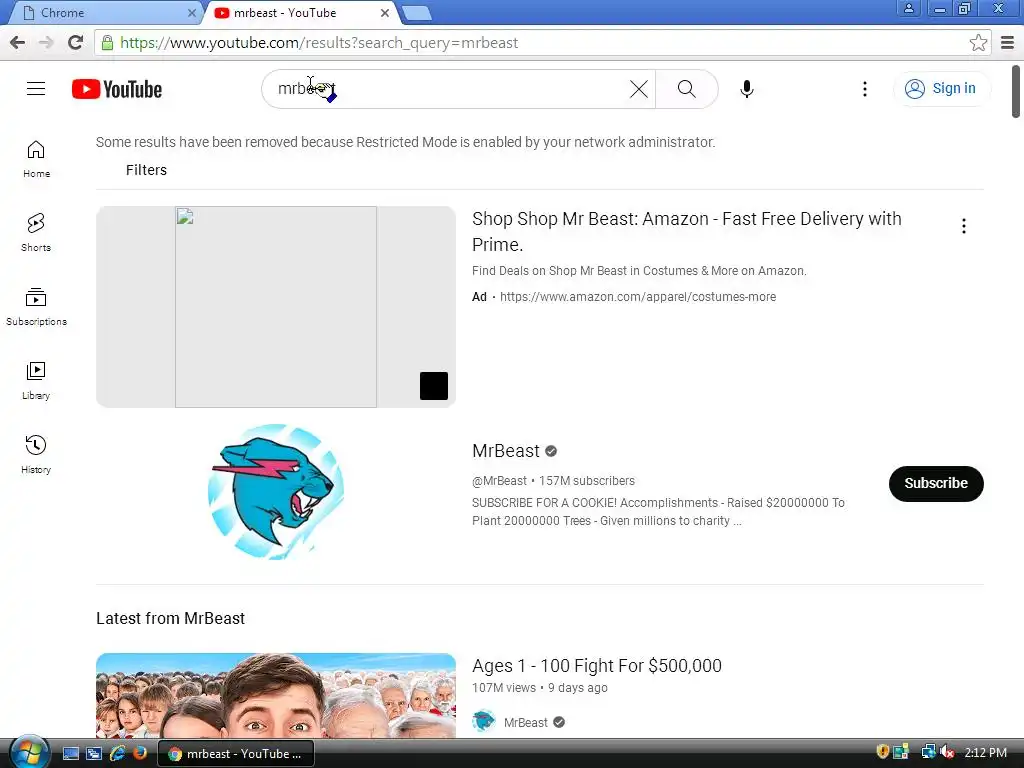
Task: Click the '@MrBeast • 157M subscribers' text
Action: tap(553, 481)
